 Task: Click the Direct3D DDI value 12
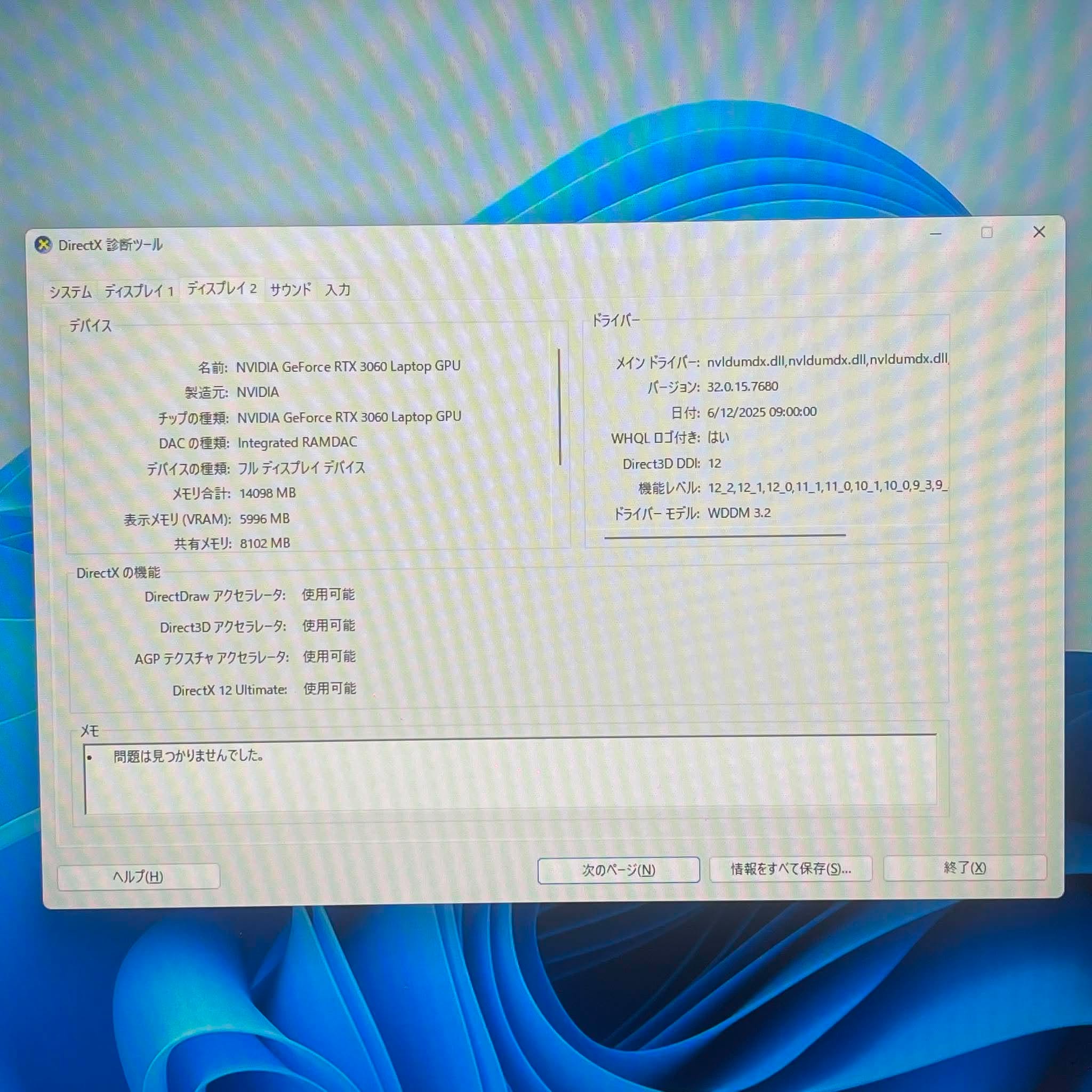coord(714,463)
